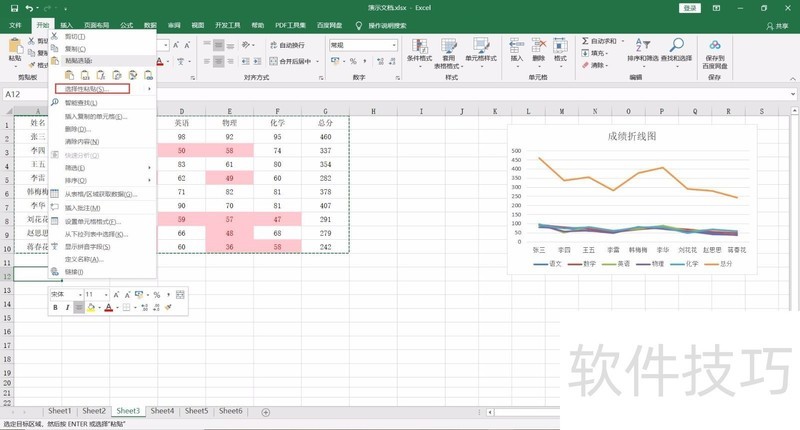Click the Format as Table (套用表格格式) icon

point(448,46)
